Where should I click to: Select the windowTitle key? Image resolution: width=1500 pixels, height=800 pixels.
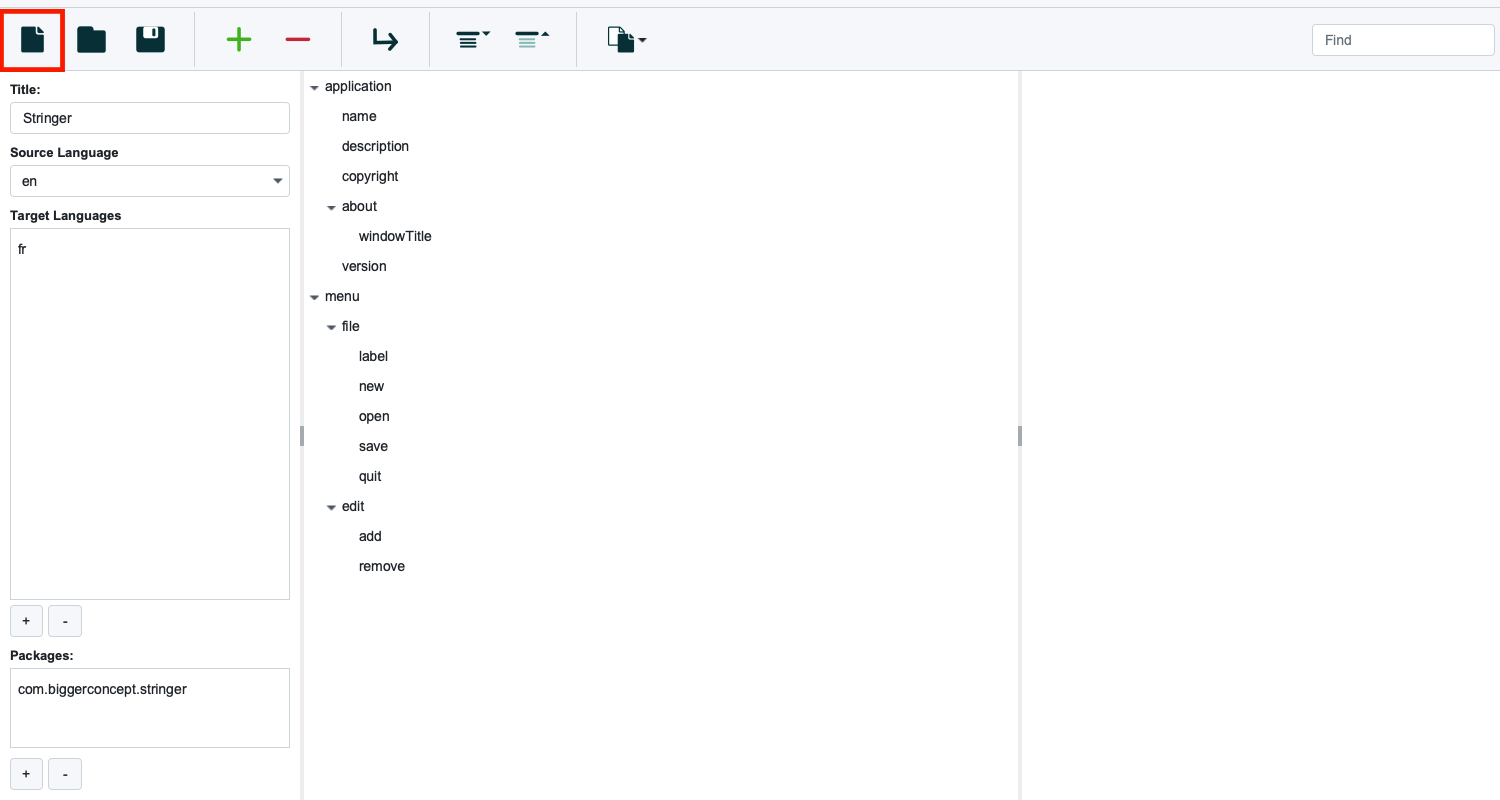[395, 236]
